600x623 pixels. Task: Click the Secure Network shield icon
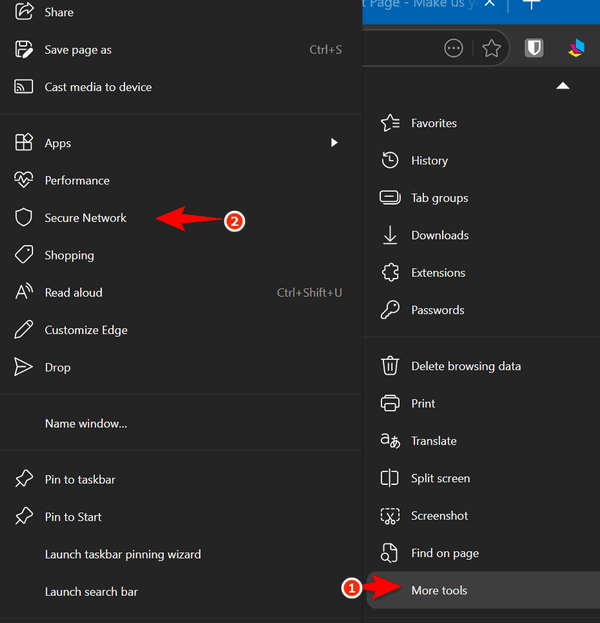(24, 217)
